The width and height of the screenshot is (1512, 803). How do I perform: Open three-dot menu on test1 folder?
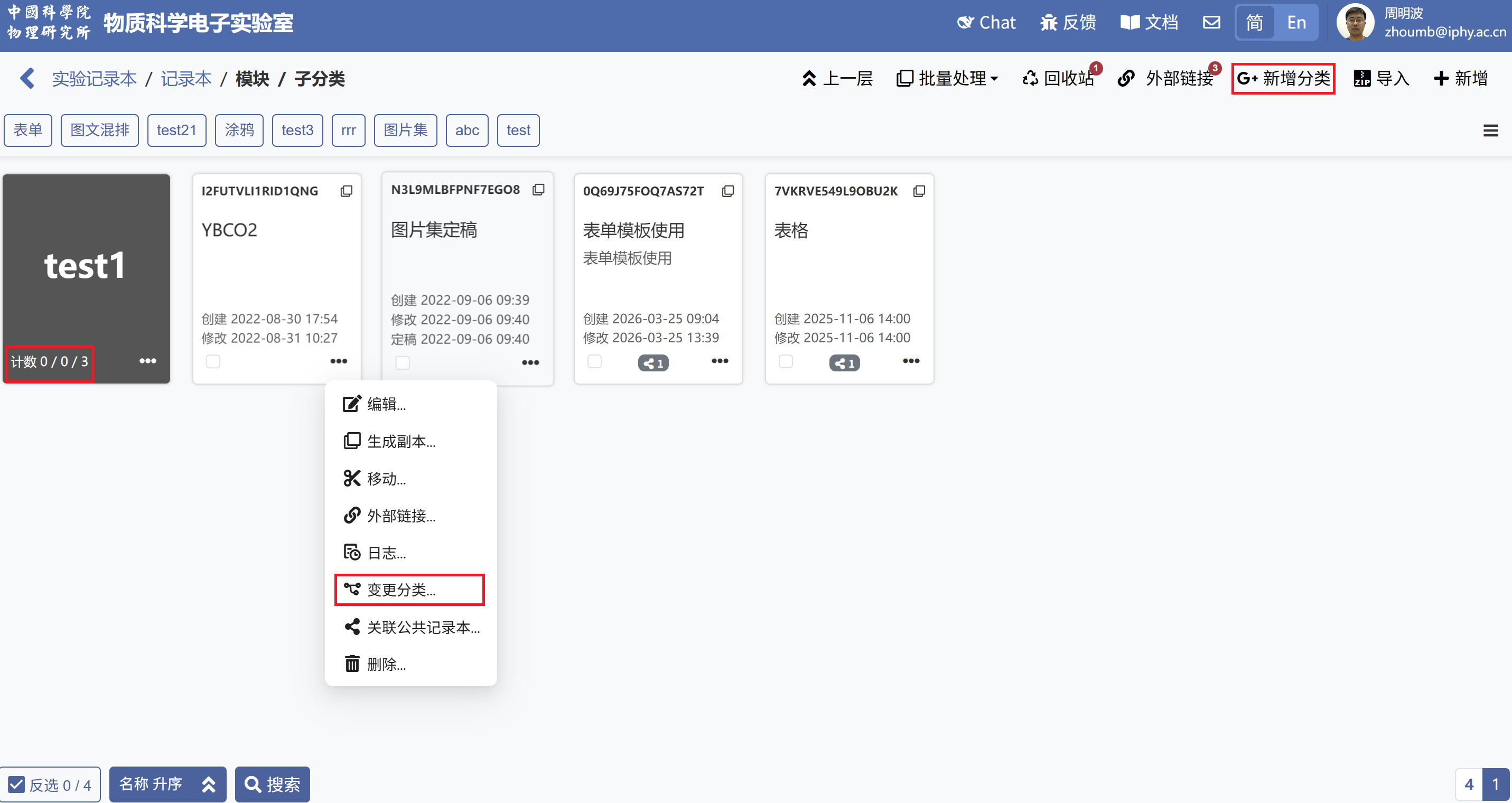pos(147,361)
